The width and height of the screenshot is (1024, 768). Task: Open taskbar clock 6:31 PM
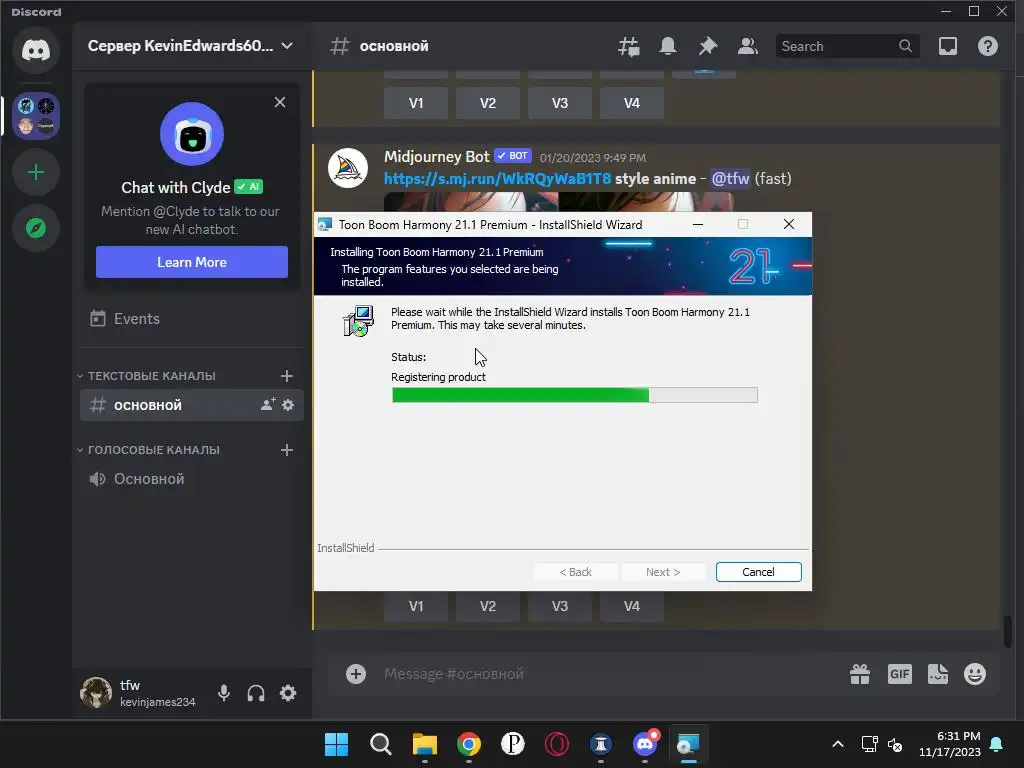950,744
